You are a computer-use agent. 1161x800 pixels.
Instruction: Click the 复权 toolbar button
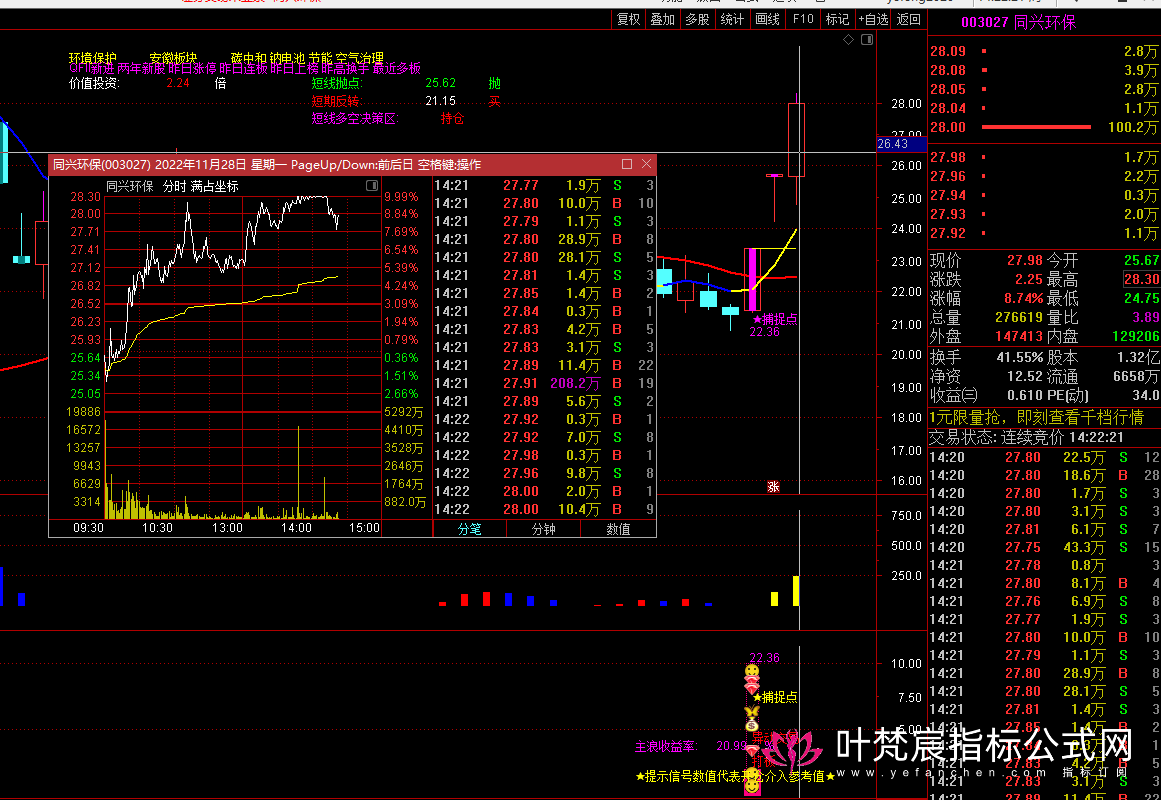pos(628,19)
